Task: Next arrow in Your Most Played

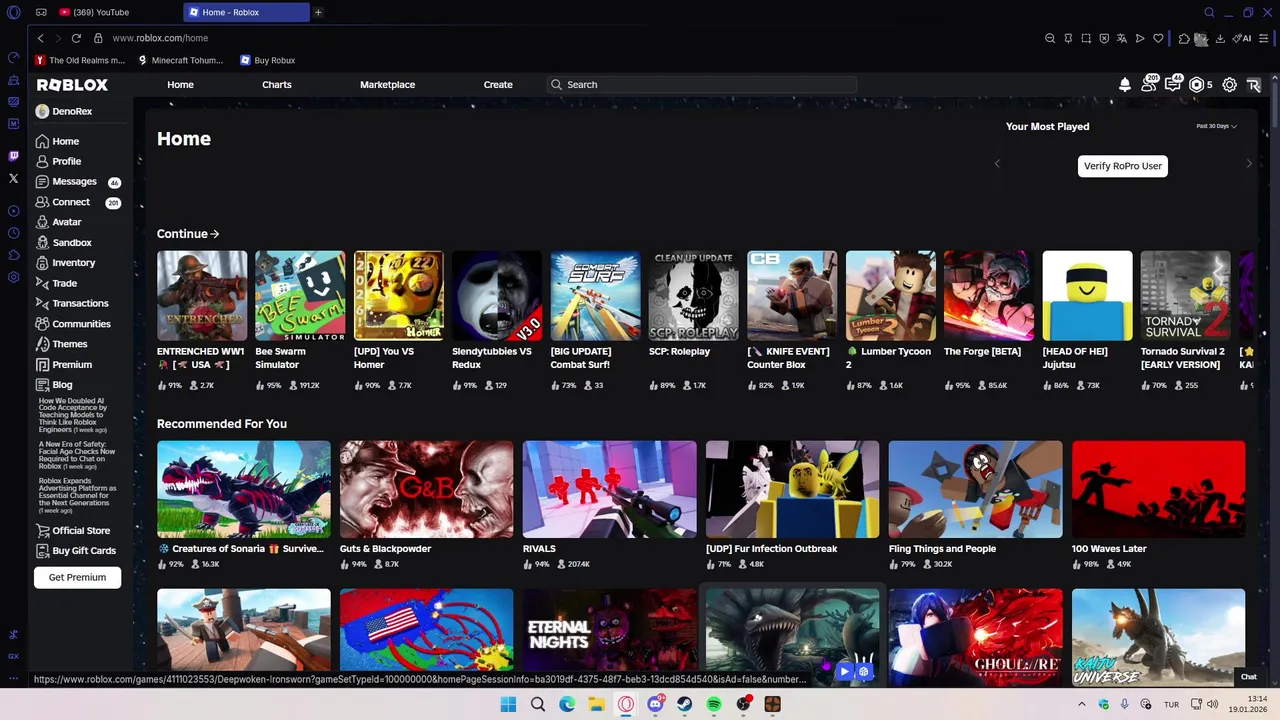Action: [x=1248, y=164]
